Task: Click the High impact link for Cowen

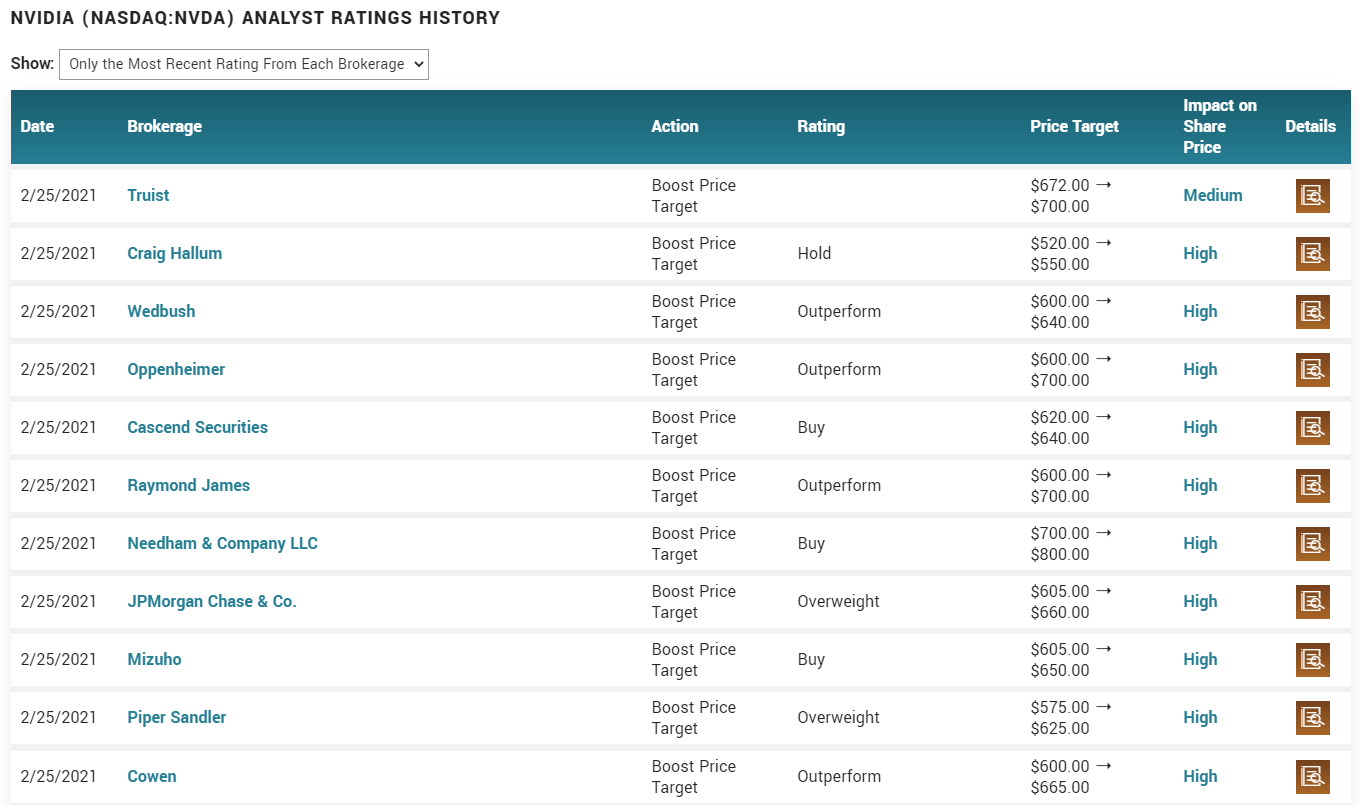Action: pos(1200,776)
